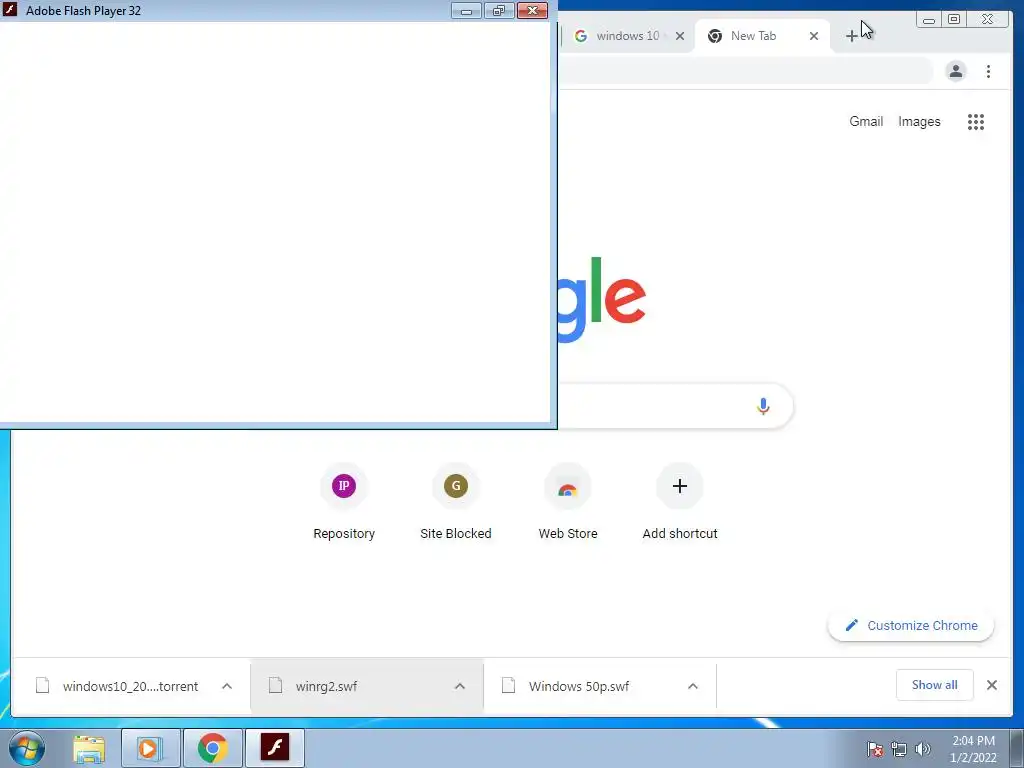Expand options for Windows 50p.swf download

click(x=693, y=686)
